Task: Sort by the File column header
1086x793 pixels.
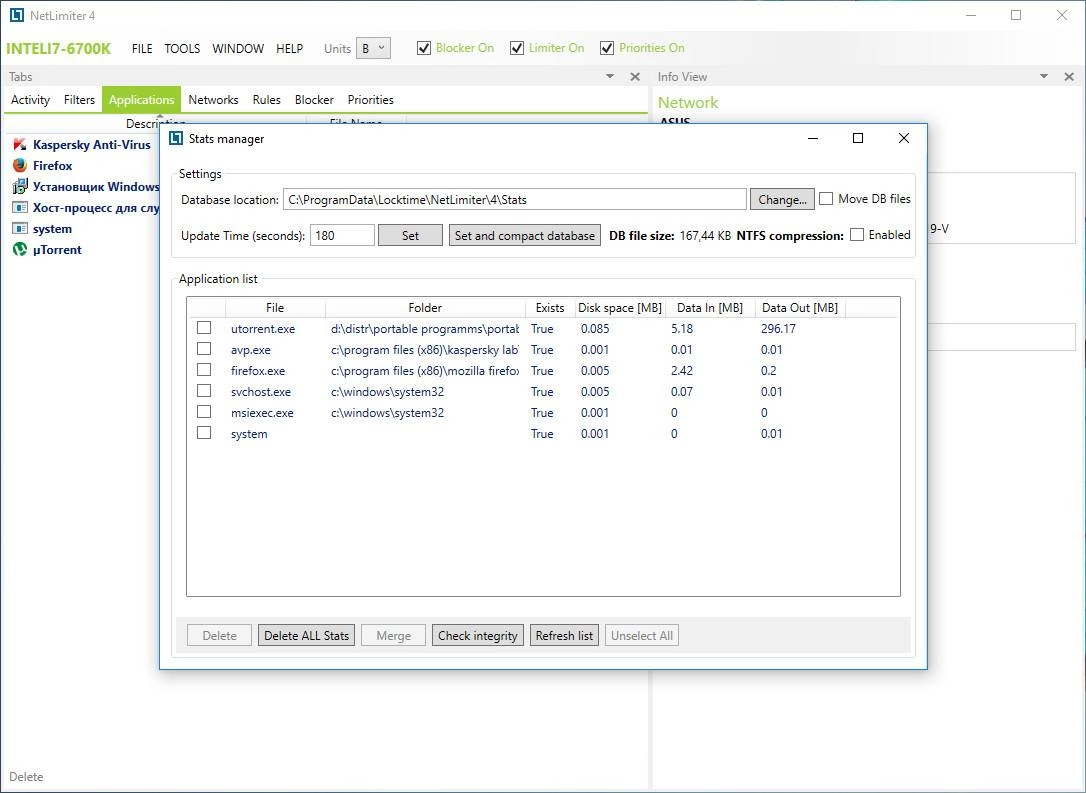Action: tap(275, 308)
